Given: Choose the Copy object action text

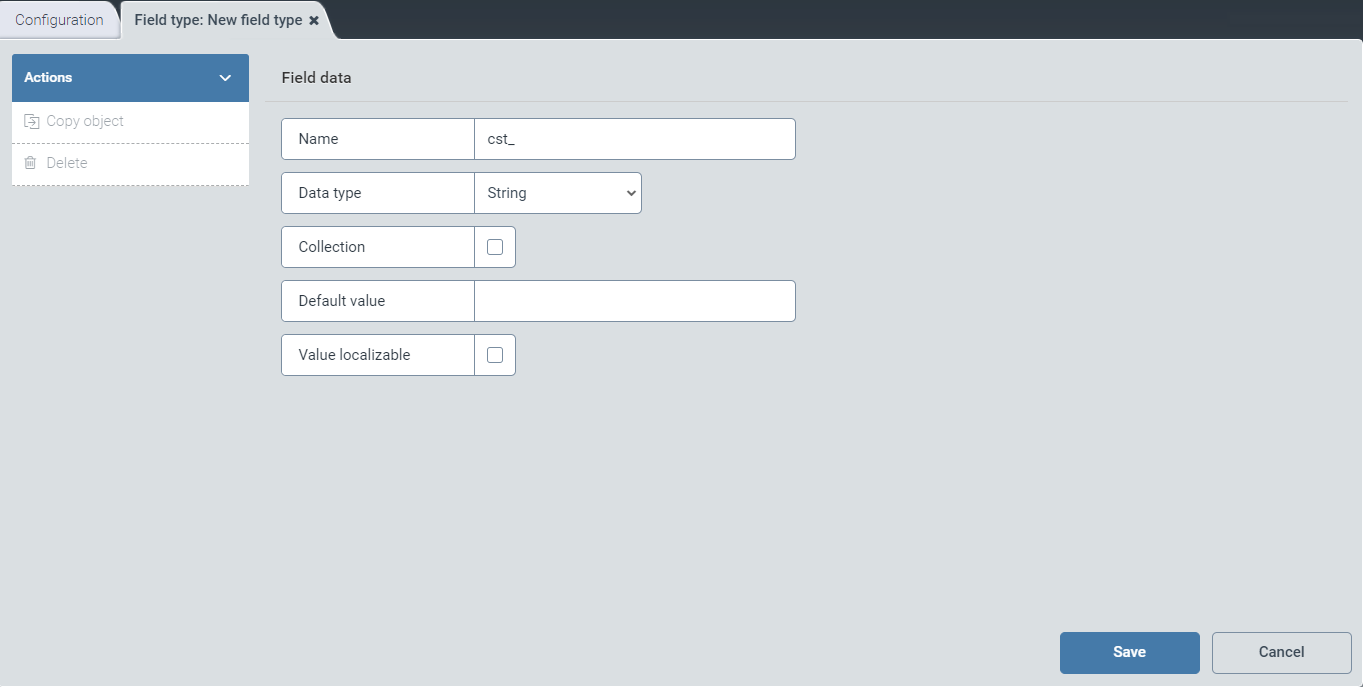Looking at the screenshot, I should click(85, 121).
